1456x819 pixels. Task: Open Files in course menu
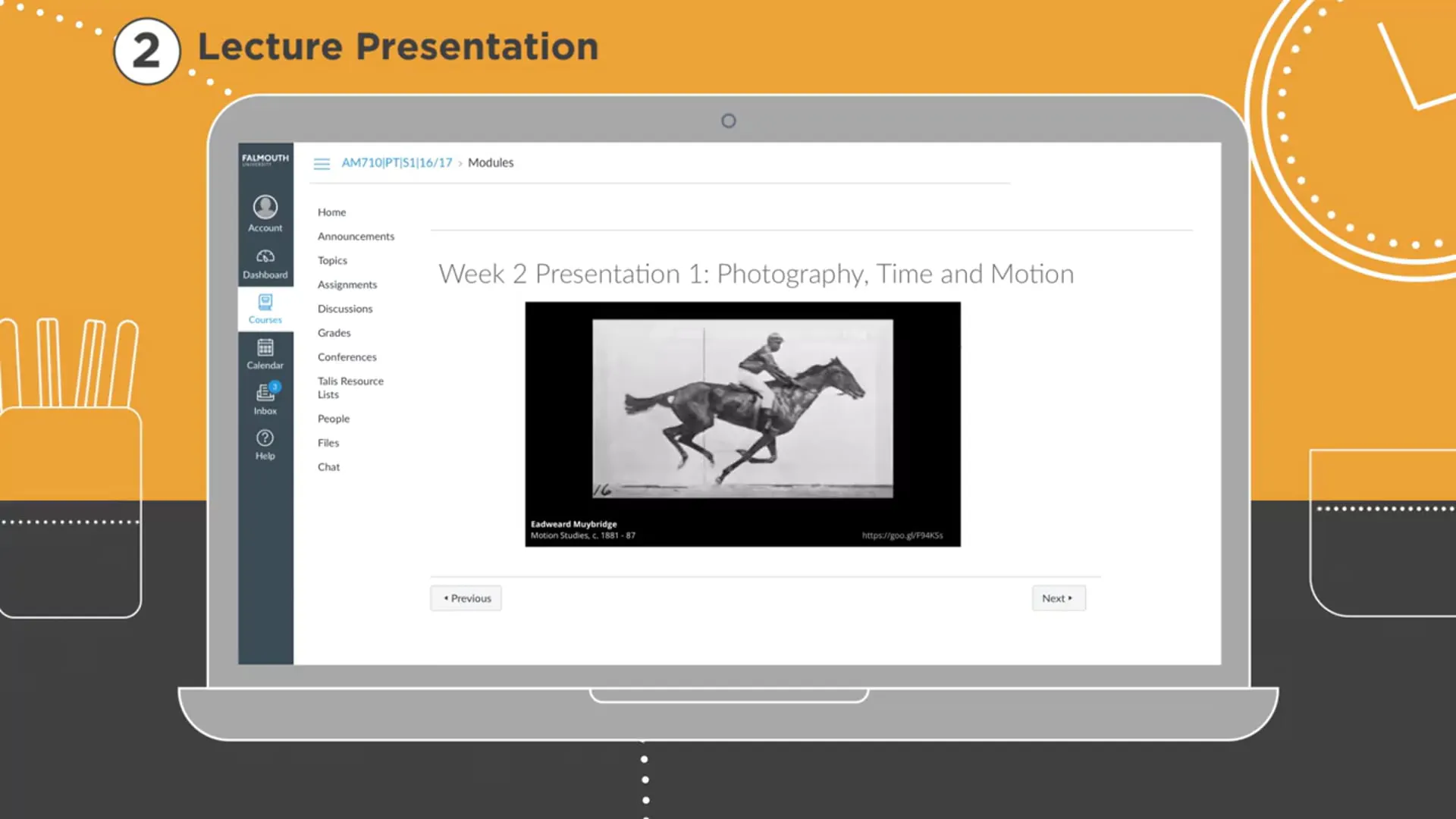328,443
